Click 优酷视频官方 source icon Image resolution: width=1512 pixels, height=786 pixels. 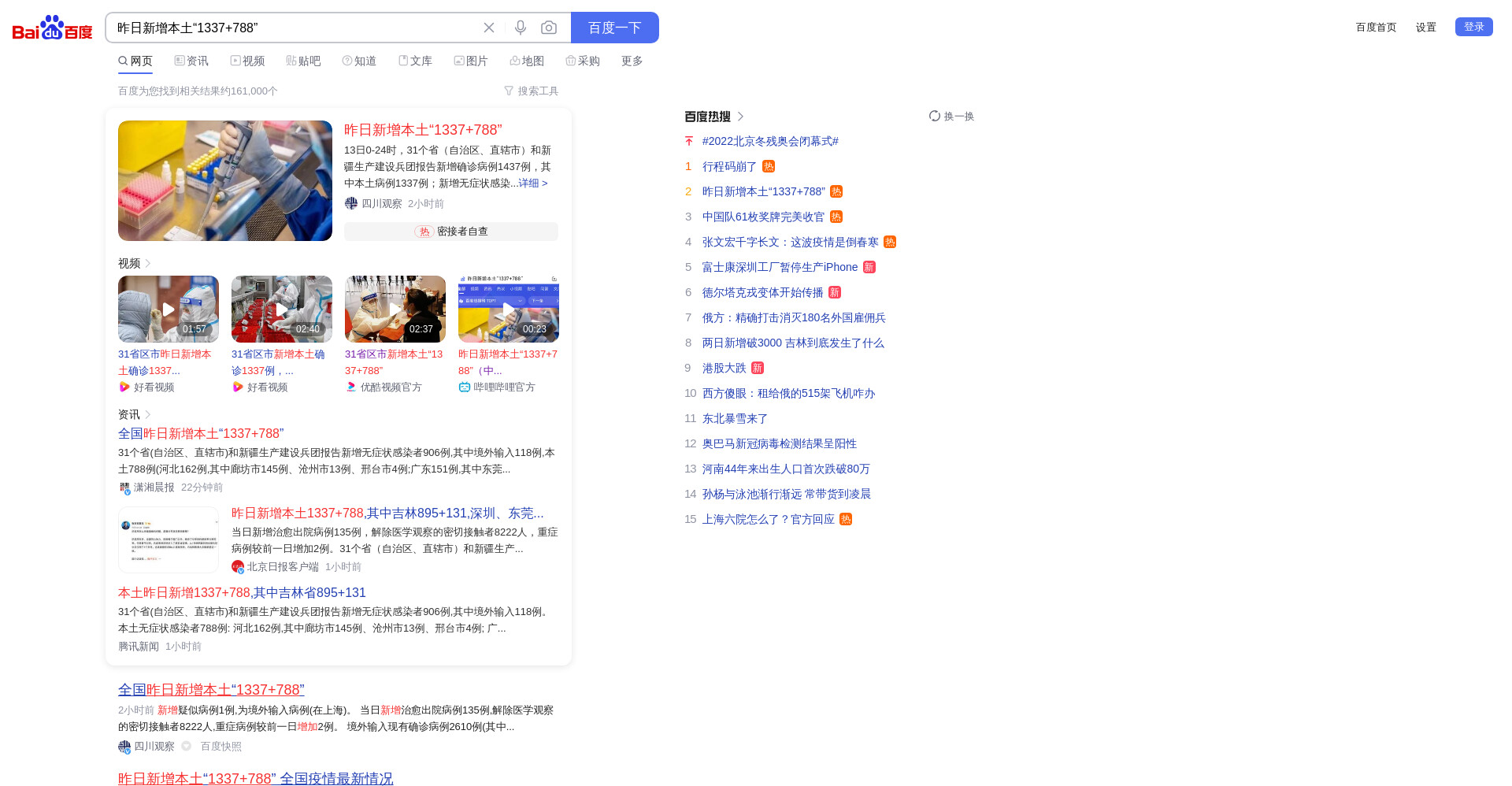click(351, 387)
